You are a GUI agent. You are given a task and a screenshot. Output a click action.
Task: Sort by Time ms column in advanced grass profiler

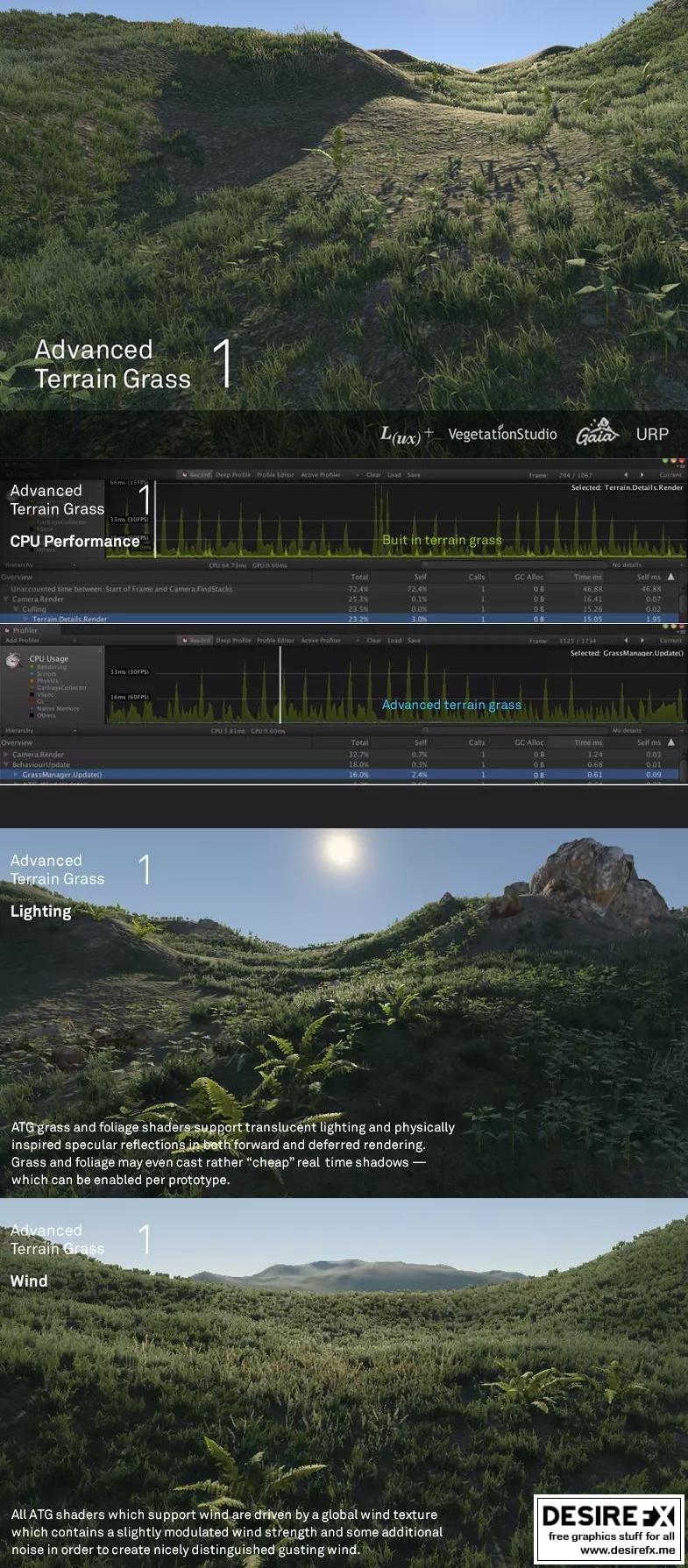click(588, 742)
